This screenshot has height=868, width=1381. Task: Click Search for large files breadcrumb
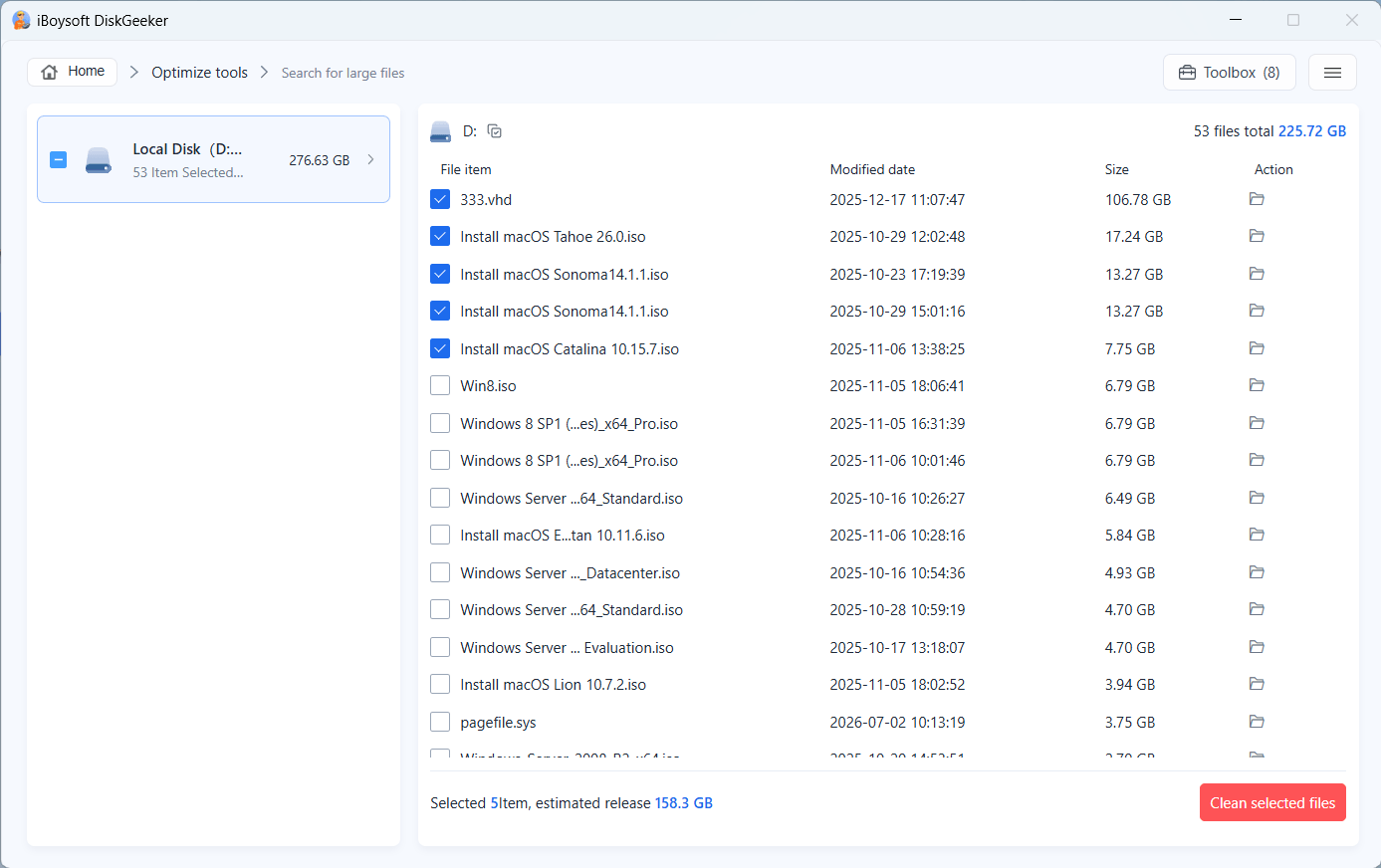pyautogui.click(x=343, y=73)
